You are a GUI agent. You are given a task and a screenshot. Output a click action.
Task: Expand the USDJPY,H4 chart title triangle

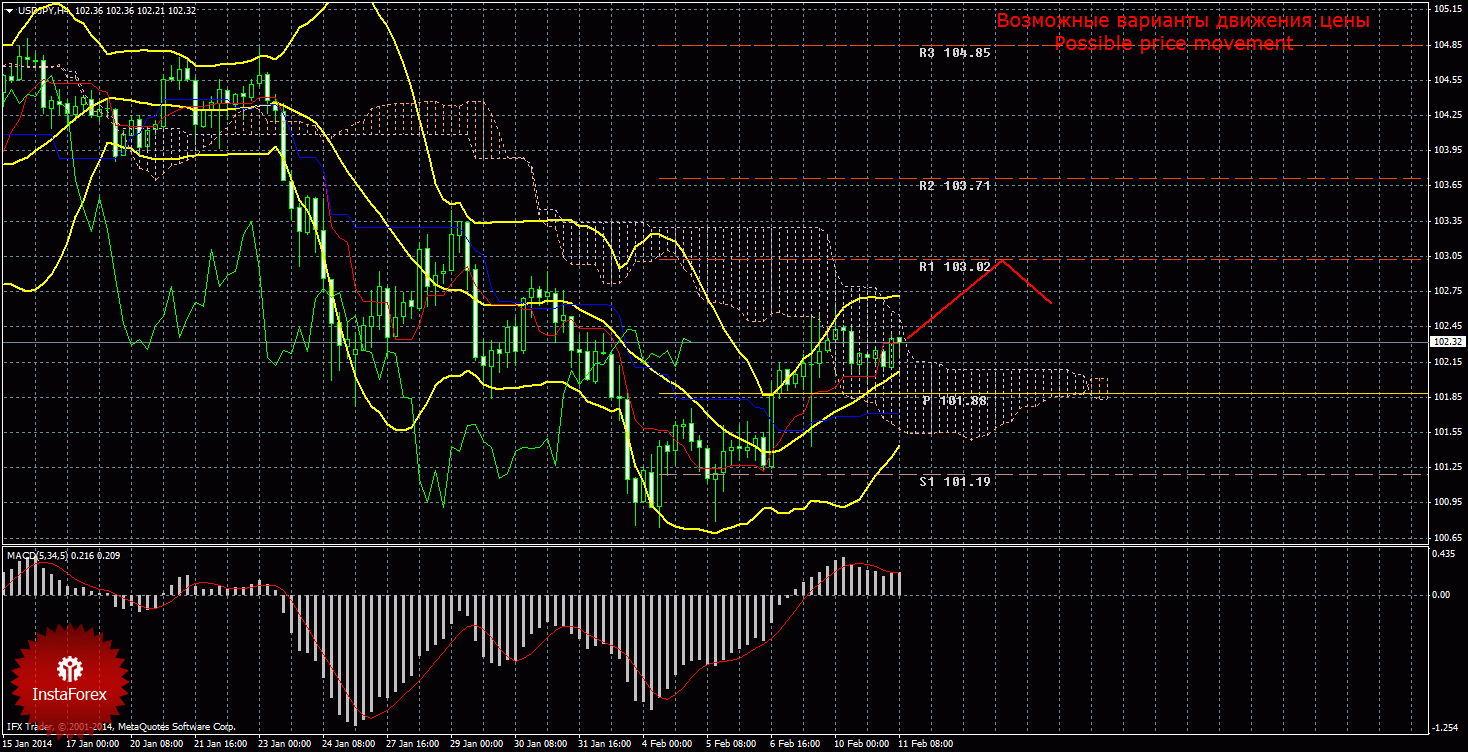(x=8, y=10)
